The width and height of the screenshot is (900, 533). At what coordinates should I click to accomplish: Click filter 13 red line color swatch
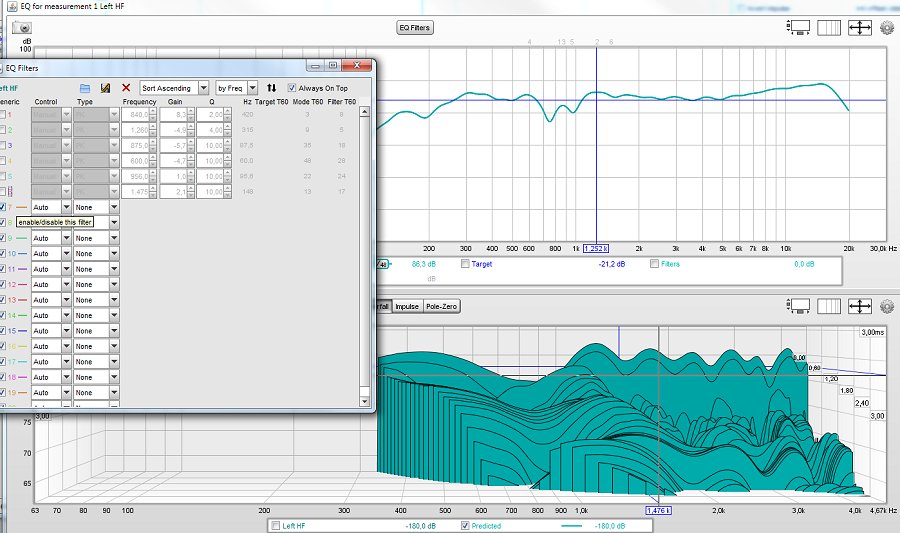click(22, 300)
